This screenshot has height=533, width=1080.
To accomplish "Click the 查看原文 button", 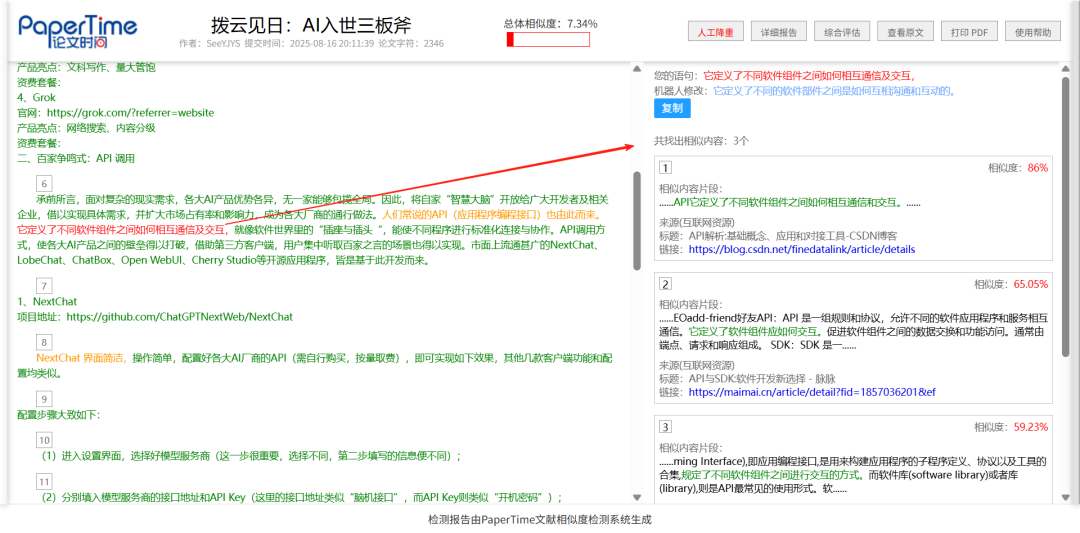I will click(x=906, y=32).
